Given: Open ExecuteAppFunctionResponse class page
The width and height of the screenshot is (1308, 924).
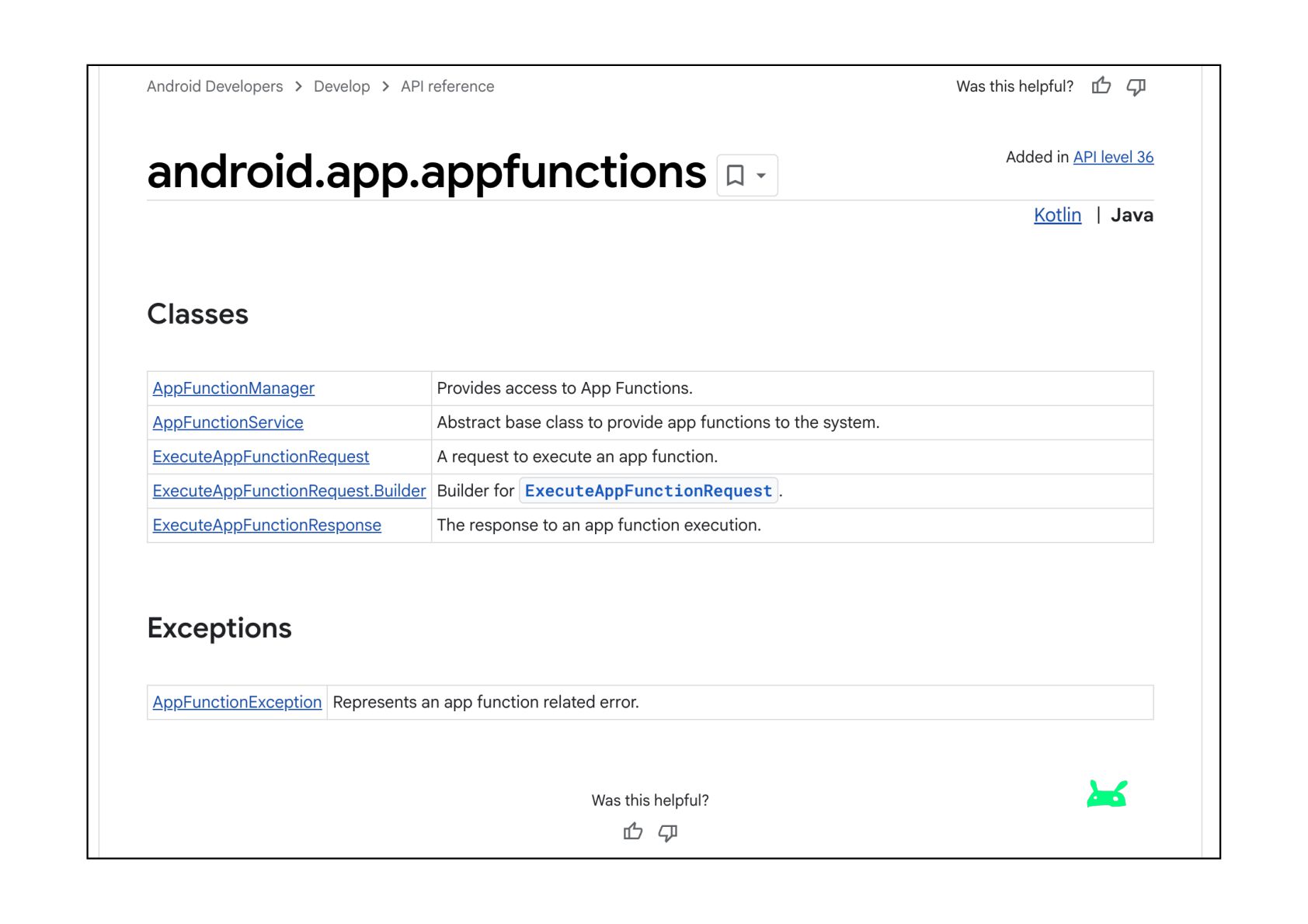Looking at the screenshot, I should coord(266,525).
